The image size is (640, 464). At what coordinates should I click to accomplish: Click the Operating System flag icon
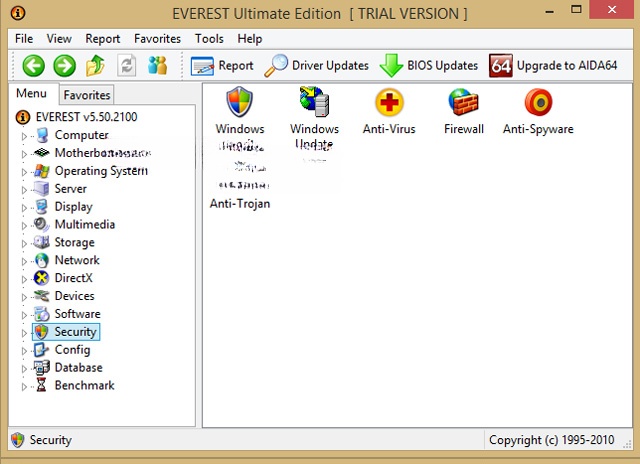[42, 171]
